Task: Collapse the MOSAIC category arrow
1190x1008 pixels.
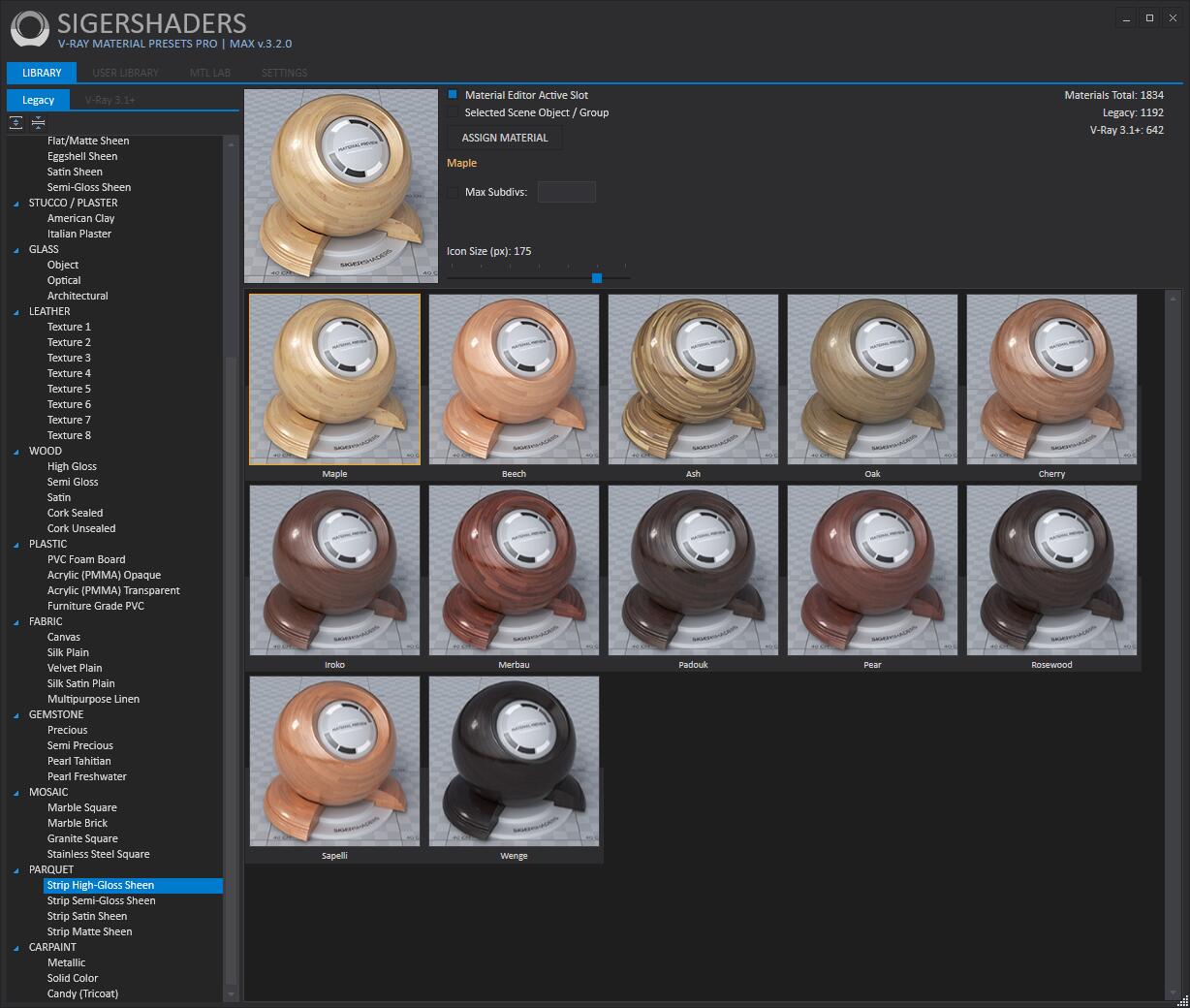Action: pos(16,793)
